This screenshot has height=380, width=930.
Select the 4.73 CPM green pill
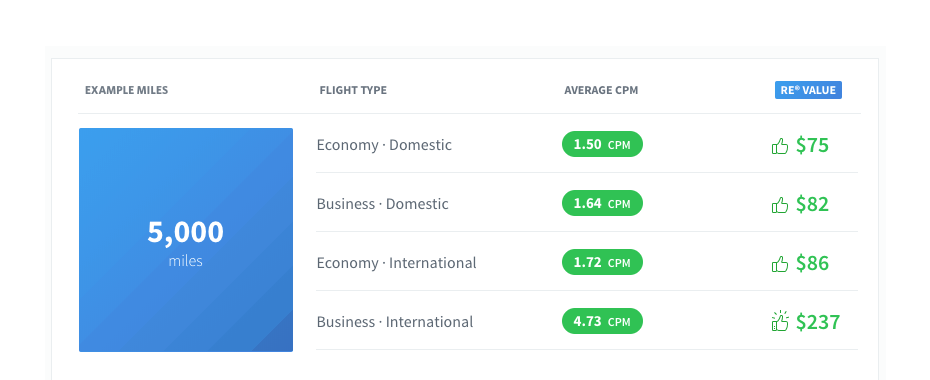coord(602,321)
